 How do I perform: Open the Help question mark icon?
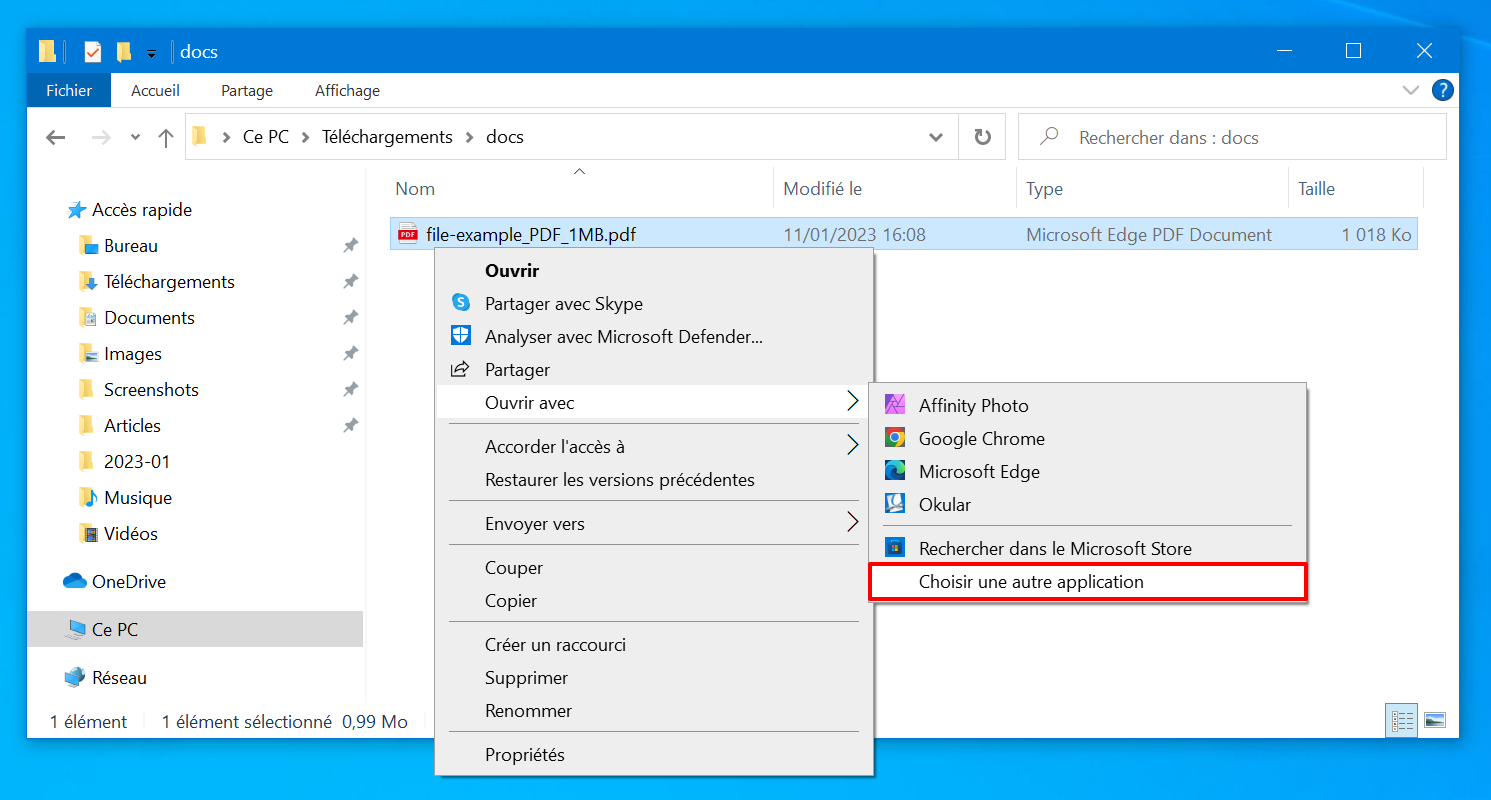[x=1443, y=90]
